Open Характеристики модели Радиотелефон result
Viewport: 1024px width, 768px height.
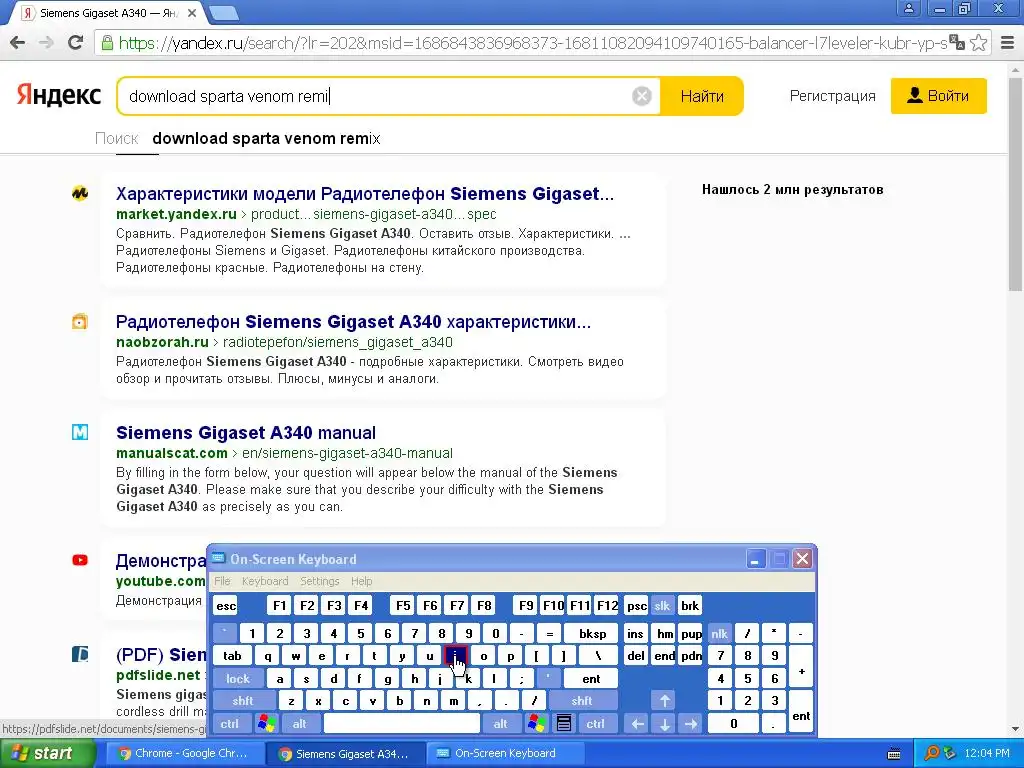(364, 194)
